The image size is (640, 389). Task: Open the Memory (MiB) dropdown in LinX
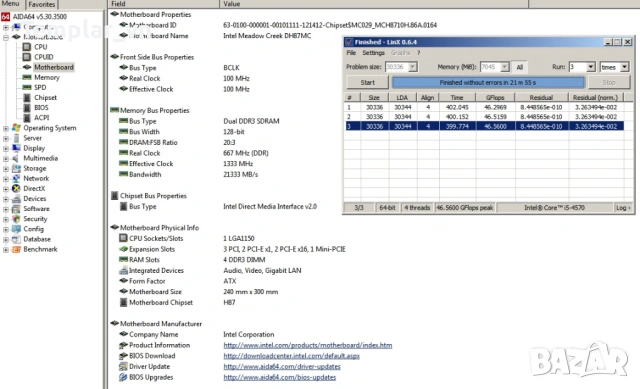(x=505, y=67)
